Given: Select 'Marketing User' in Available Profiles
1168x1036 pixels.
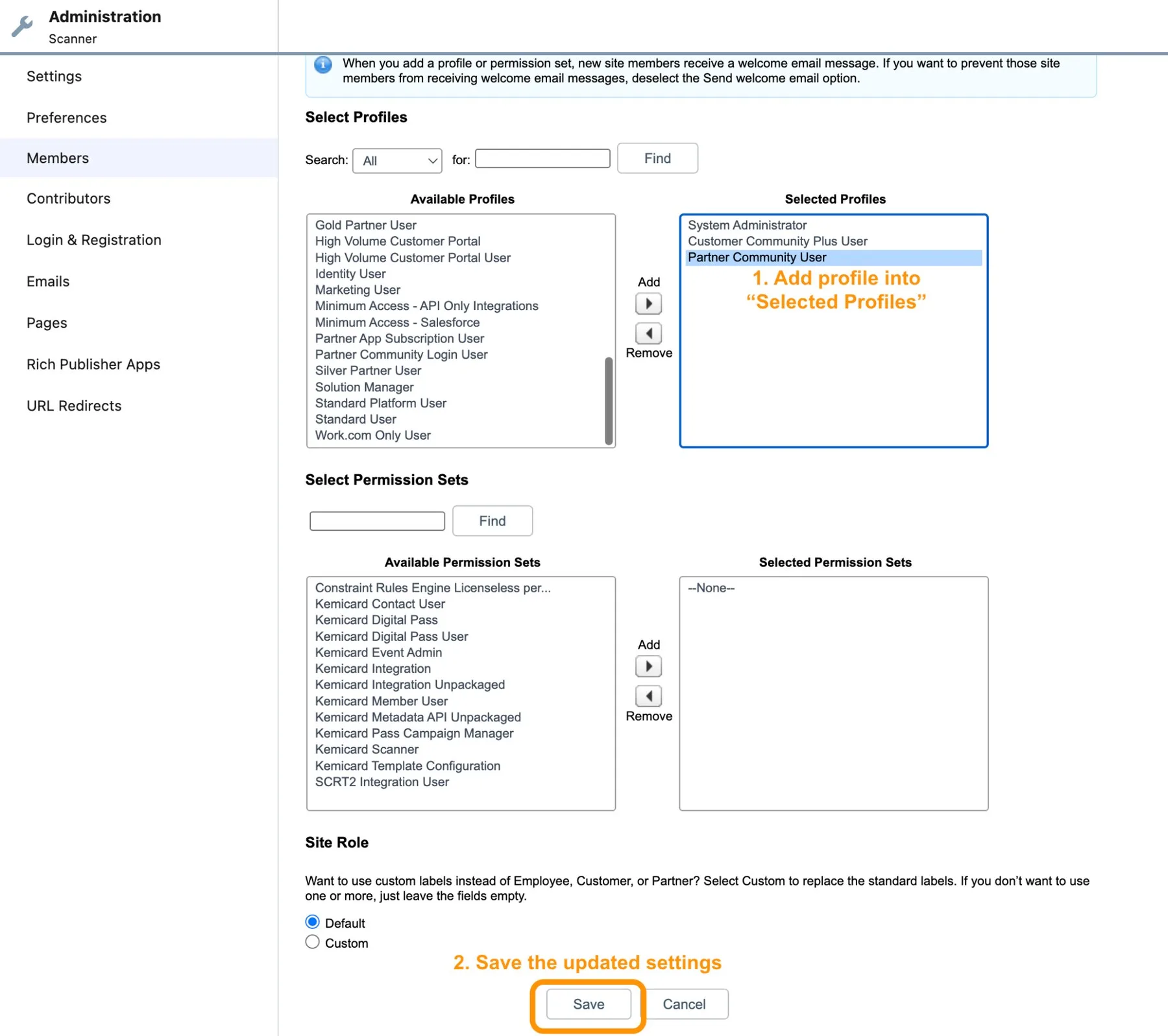Looking at the screenshot, I should (358, 290).
